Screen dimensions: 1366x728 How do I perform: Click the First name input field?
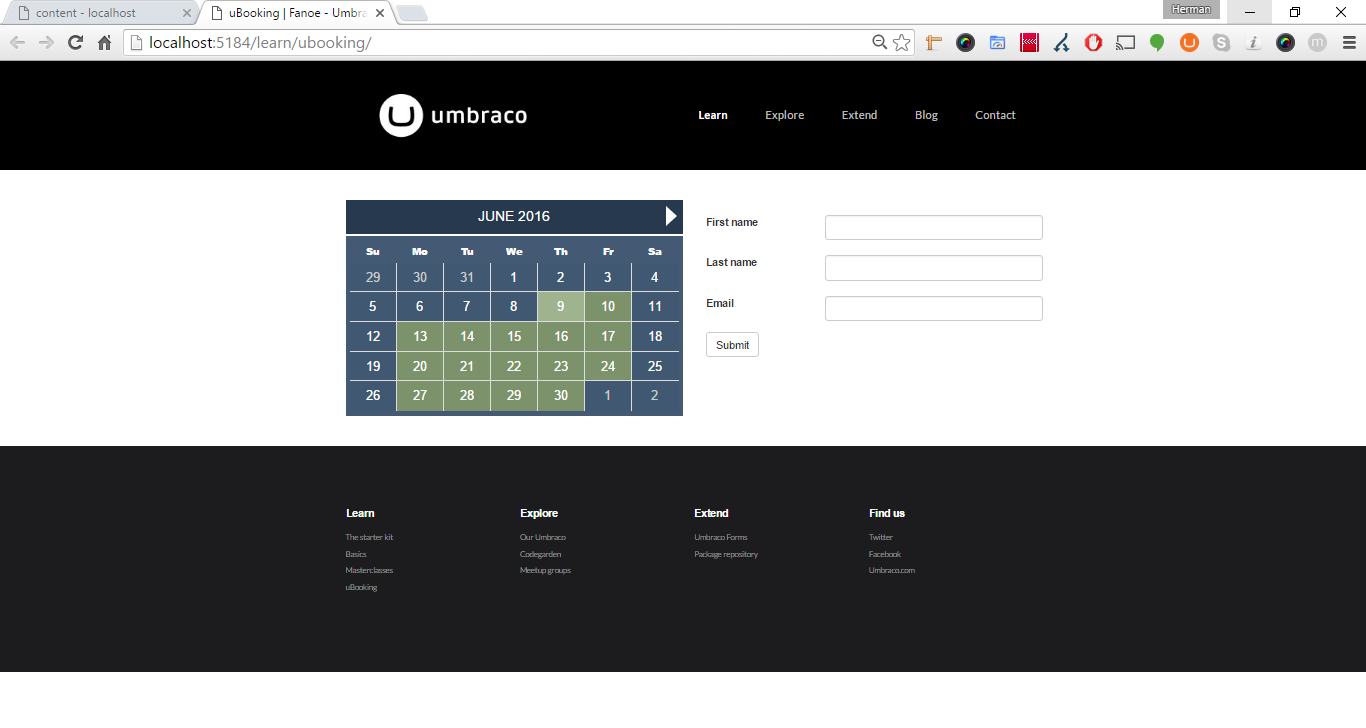coord(934,227)
